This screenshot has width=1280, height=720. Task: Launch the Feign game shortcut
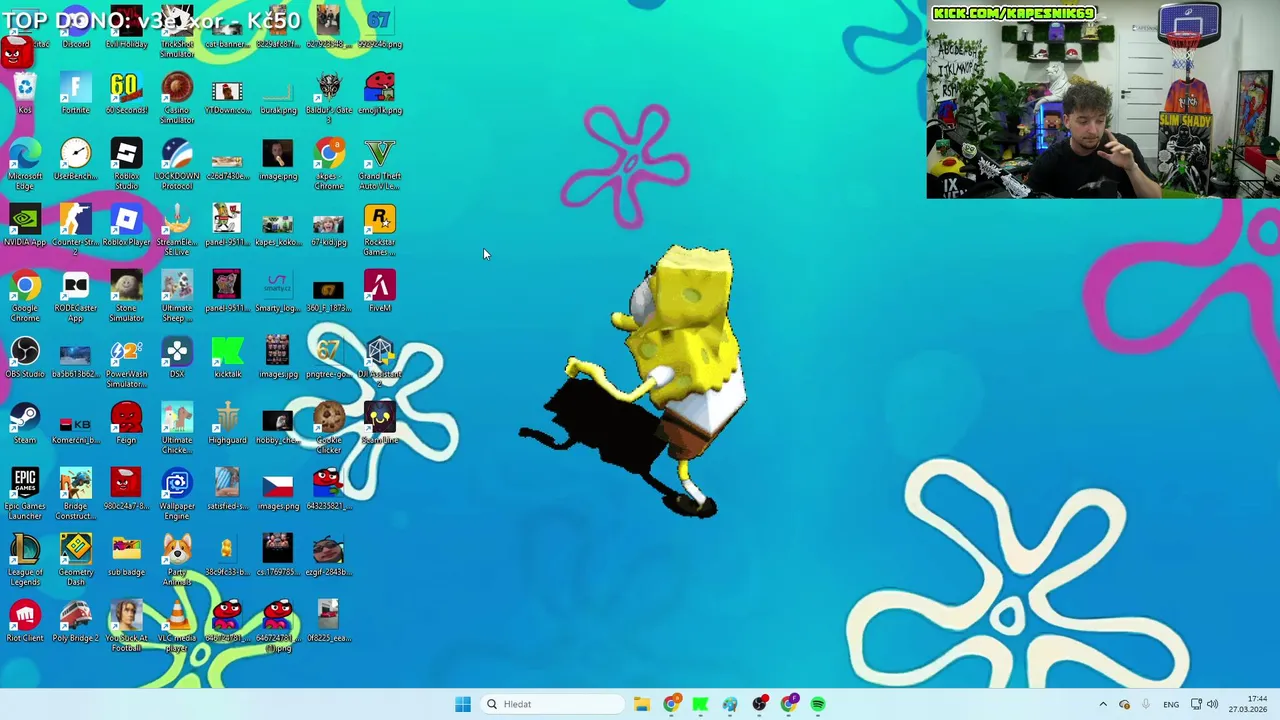pos(126,424)
